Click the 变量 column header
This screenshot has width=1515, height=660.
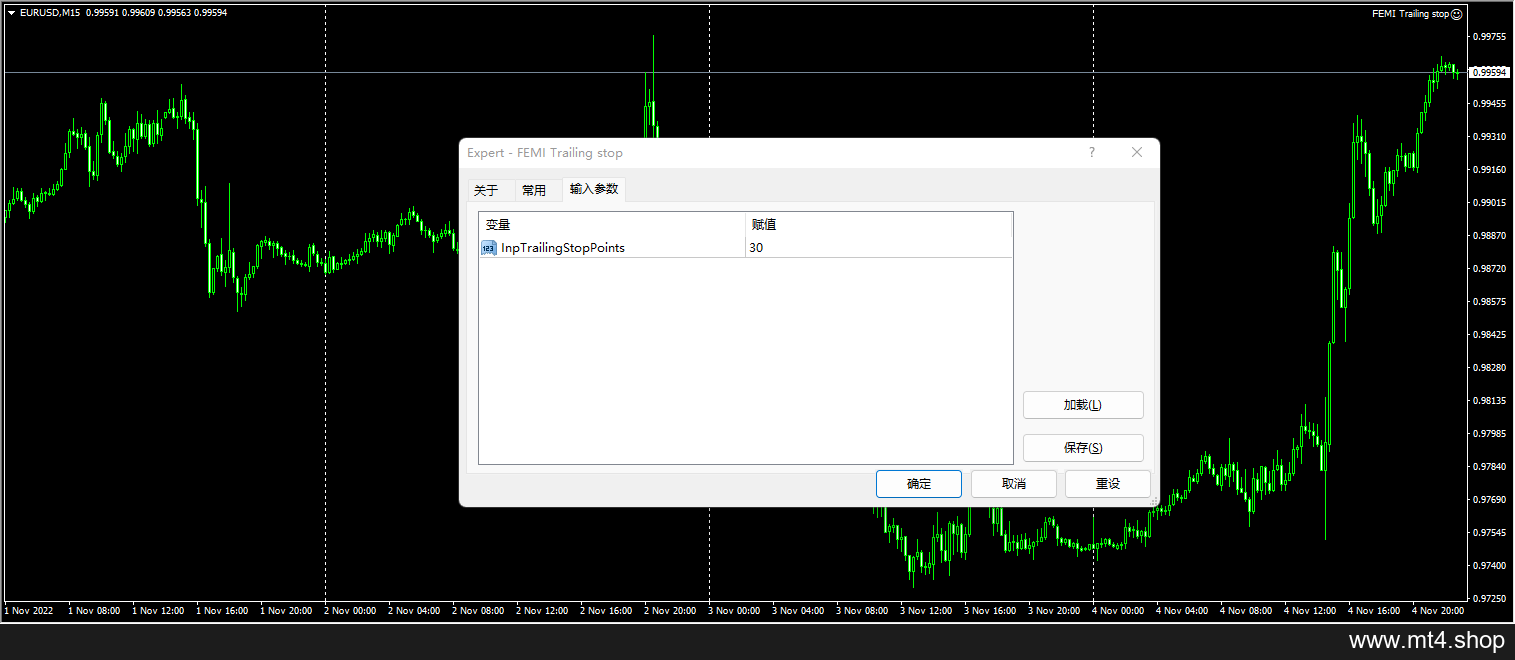(612, 225)
